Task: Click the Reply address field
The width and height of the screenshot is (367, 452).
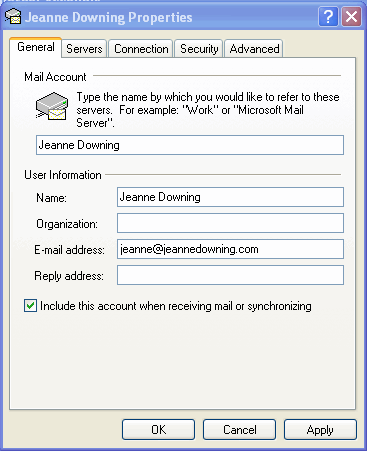Action: click(230, 275)
